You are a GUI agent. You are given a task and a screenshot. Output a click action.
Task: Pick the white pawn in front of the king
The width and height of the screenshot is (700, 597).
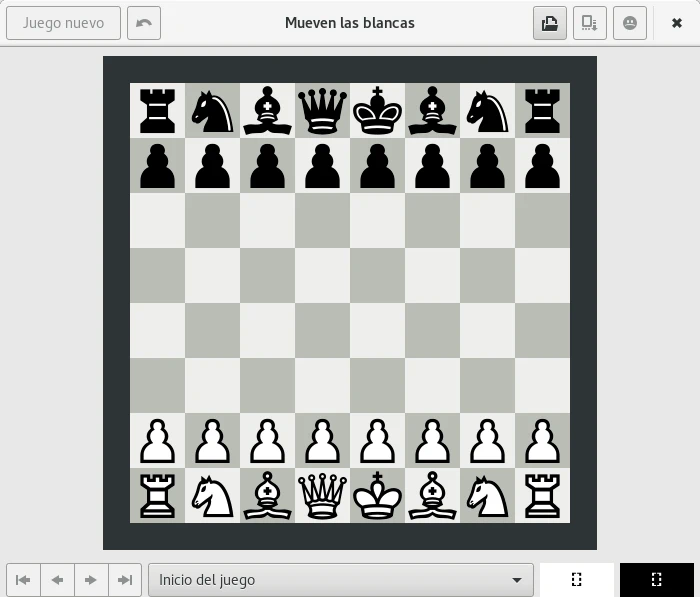point(377,441)
